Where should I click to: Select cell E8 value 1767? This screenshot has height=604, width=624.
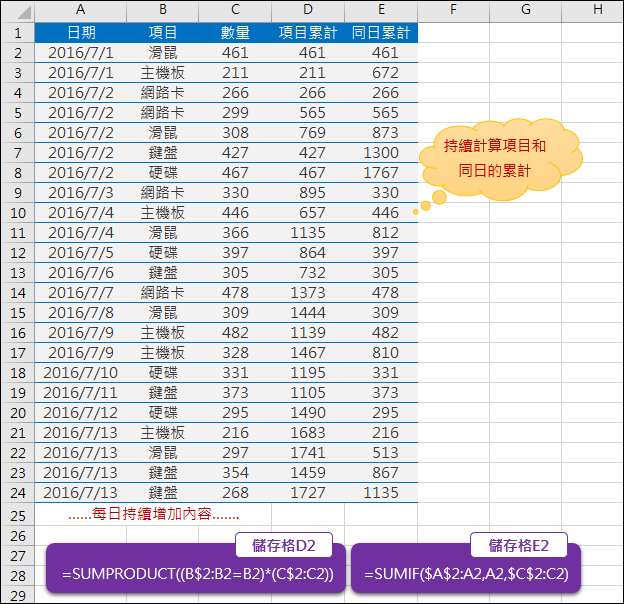(x=381, y=173)
